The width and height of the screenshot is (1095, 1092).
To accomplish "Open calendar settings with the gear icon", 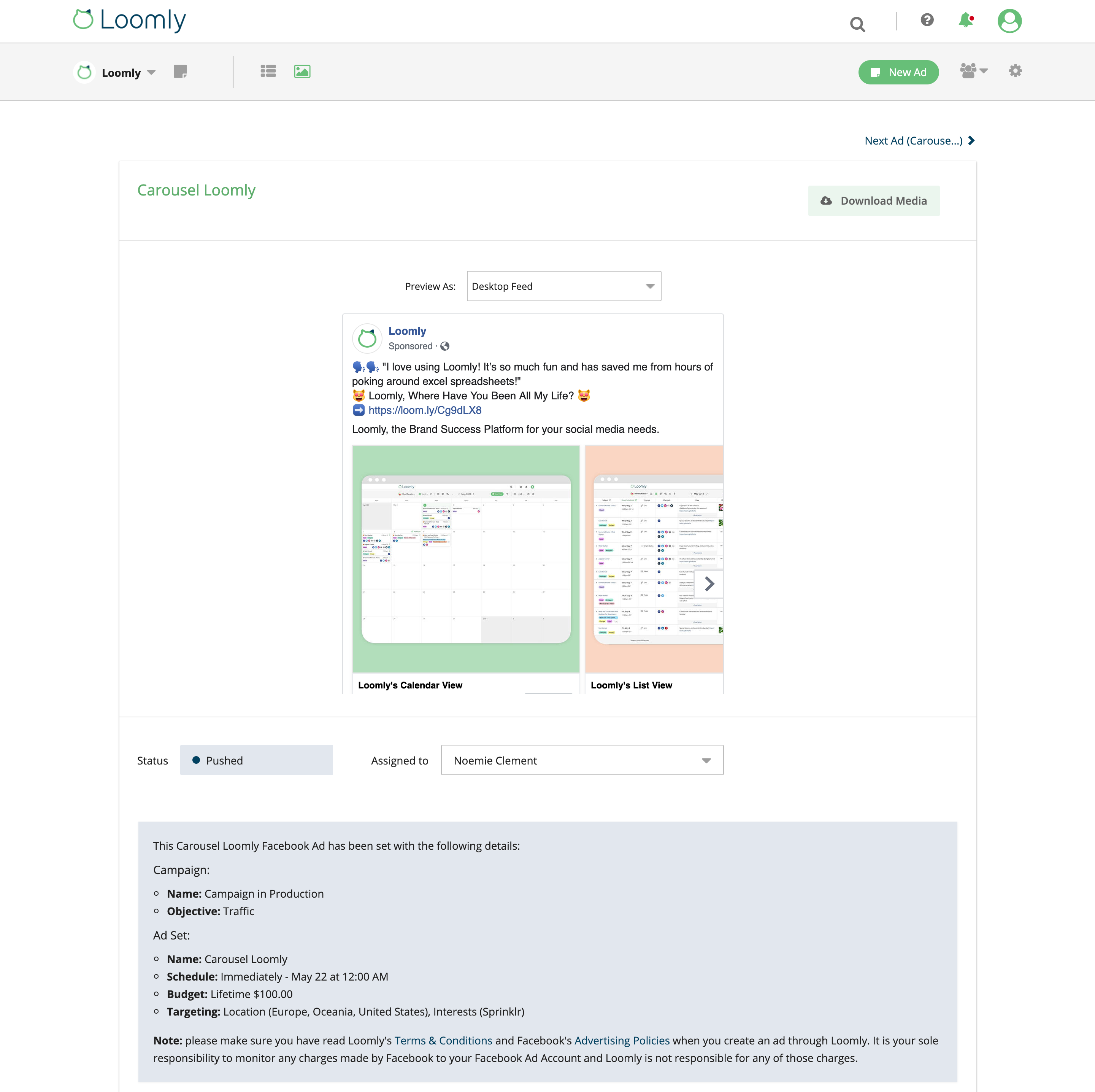I will (1015, 71).
